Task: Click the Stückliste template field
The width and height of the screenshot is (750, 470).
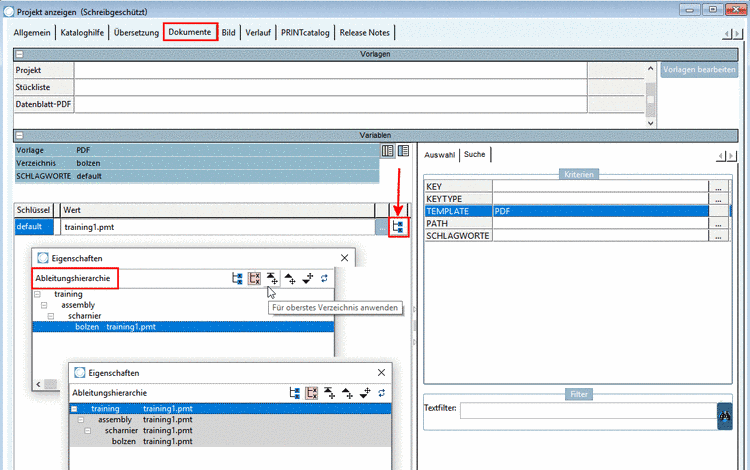Action: point(331,87)
